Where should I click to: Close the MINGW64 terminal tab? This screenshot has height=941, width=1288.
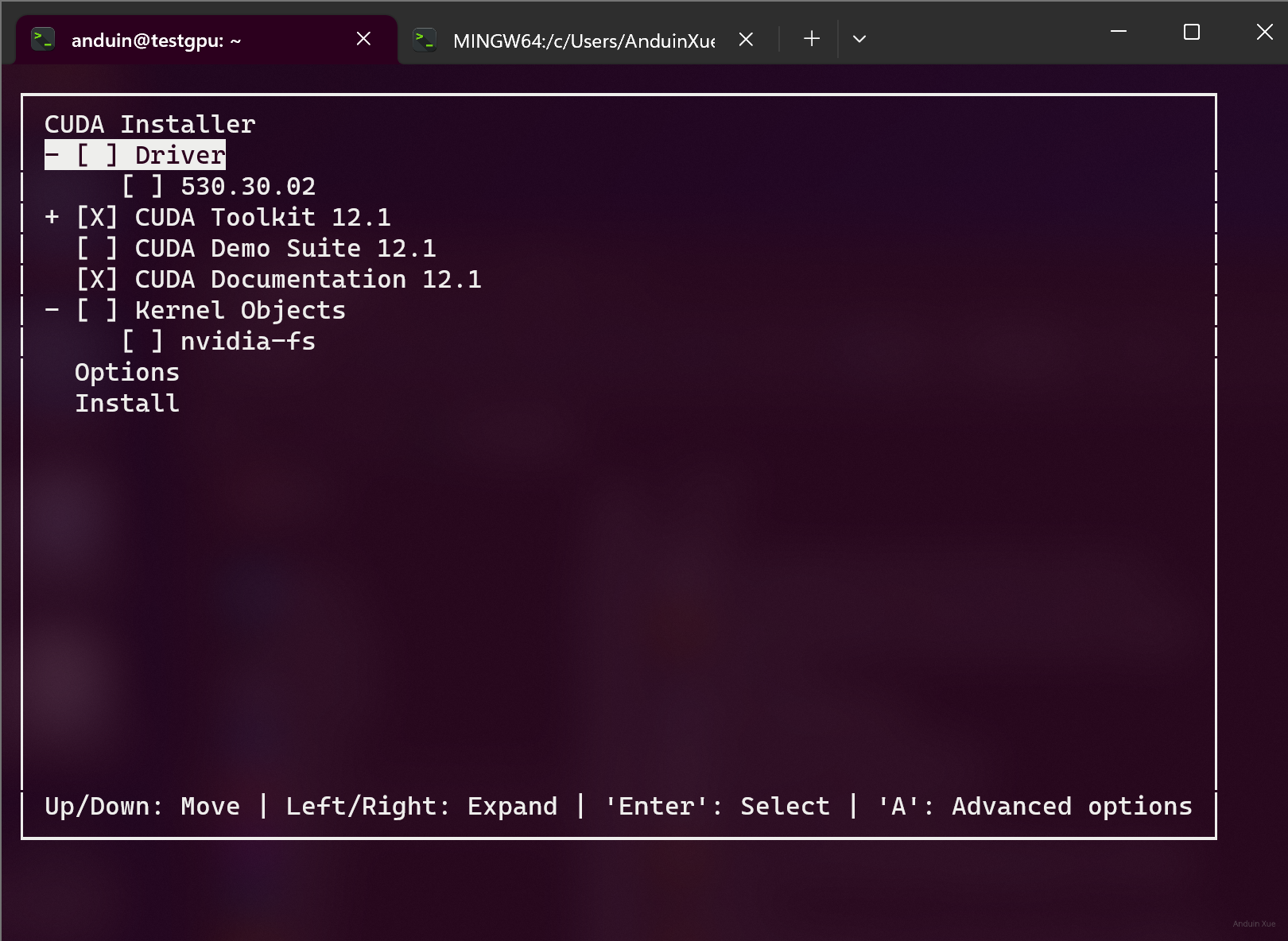point(746,39)
